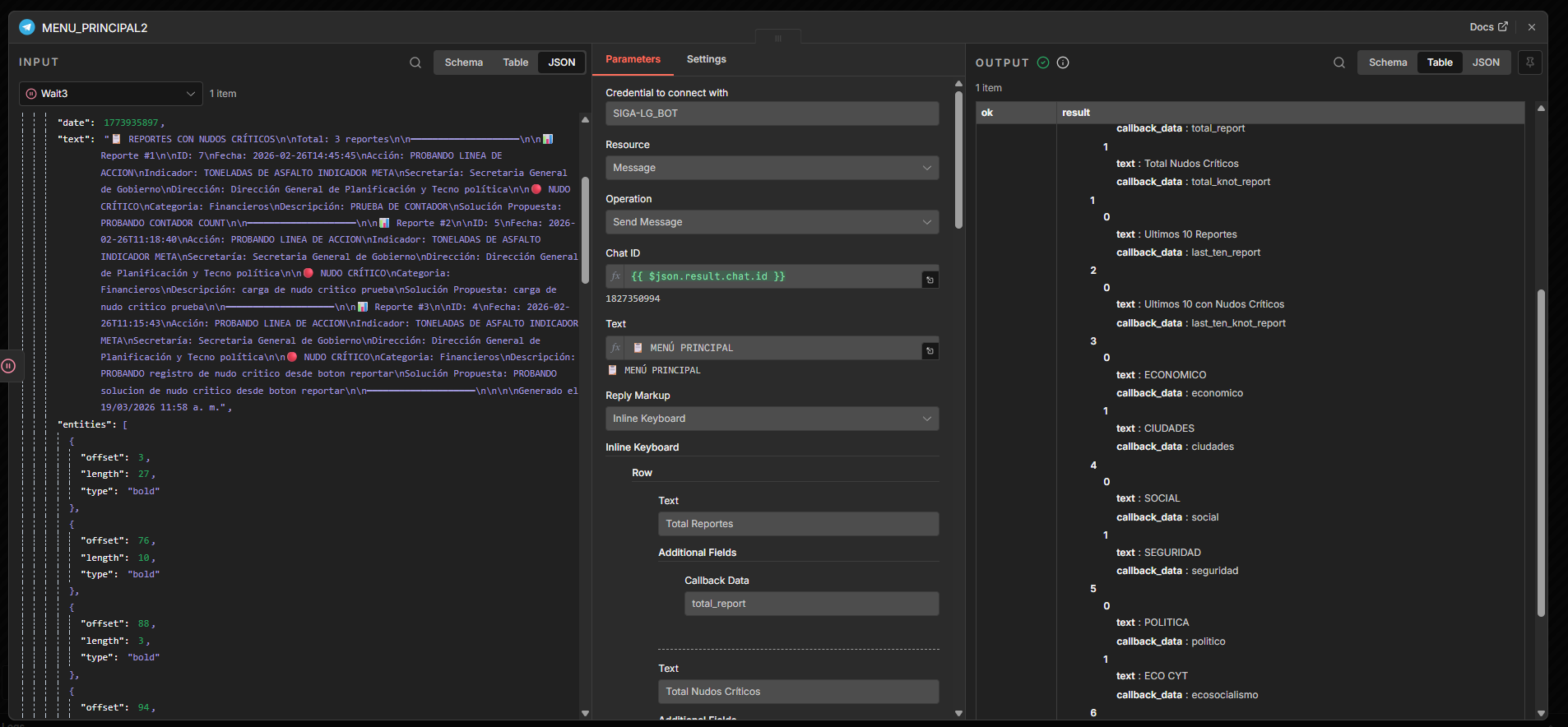Open the Operation dropdown showing Send Message
Image resolution: width=1568 pixels, height=727 pixels.
[772, 222]
